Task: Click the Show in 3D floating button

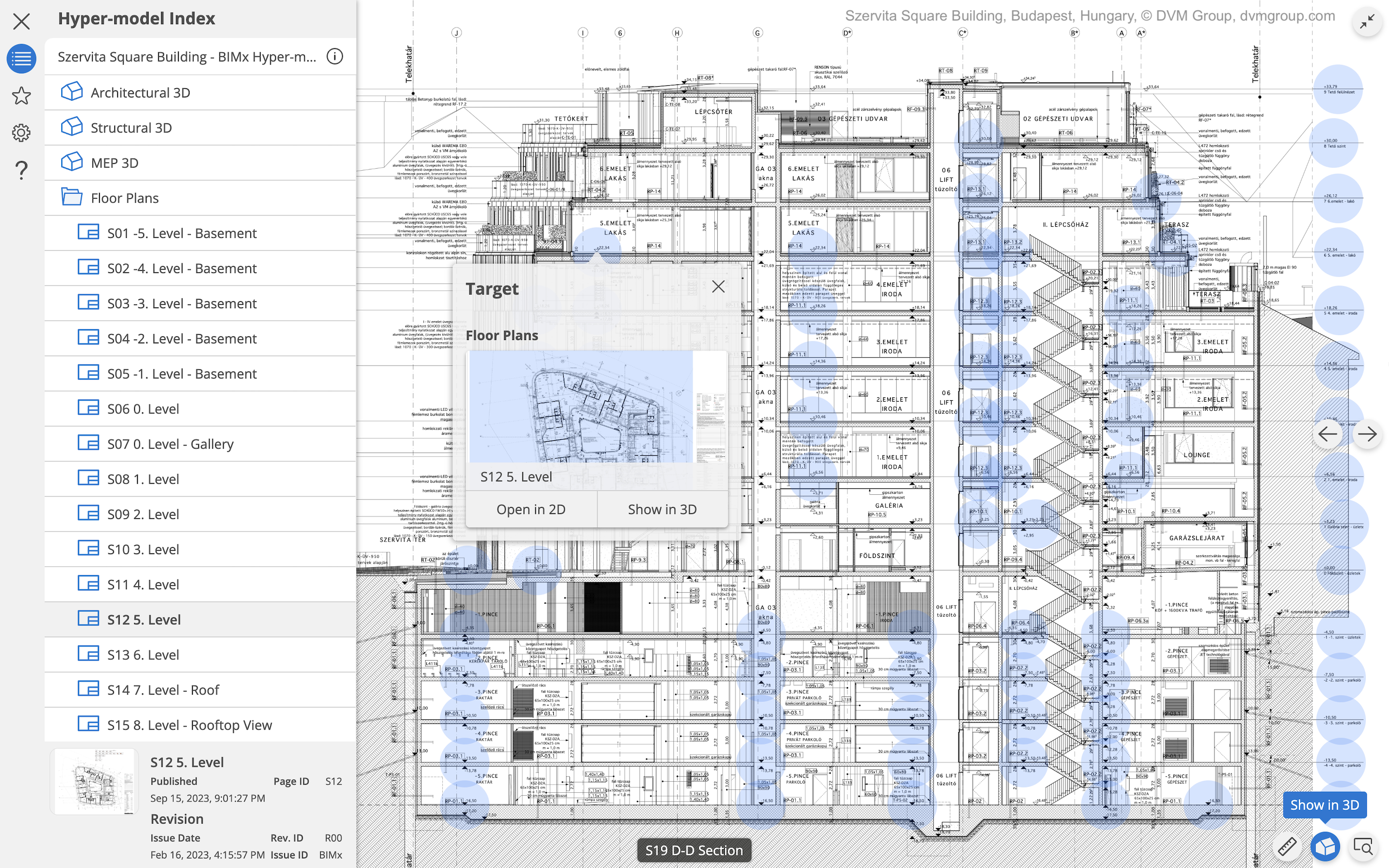Action: point(1323,805)
